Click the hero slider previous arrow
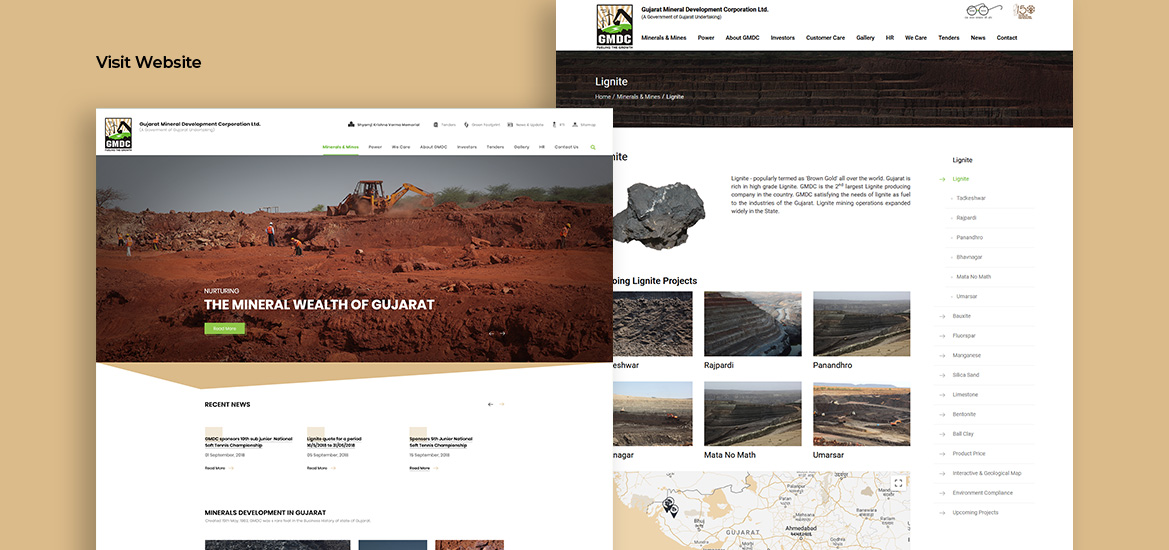Viewport: 1169px width, 550px height. (491, 333)
